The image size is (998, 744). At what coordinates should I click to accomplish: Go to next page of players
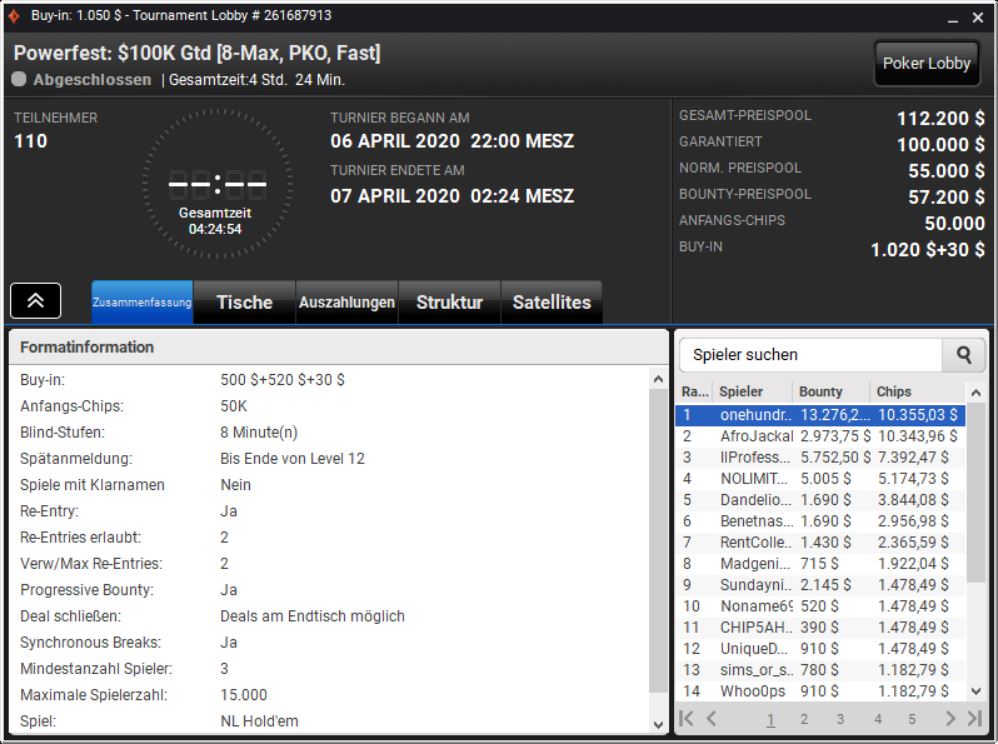(x=950, y=718)
